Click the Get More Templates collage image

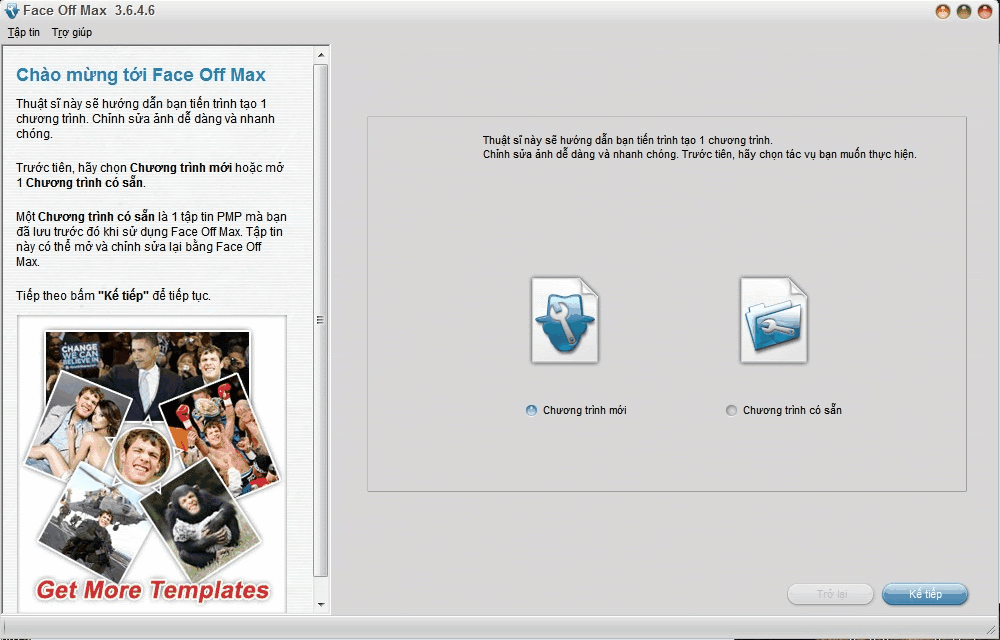152,463
